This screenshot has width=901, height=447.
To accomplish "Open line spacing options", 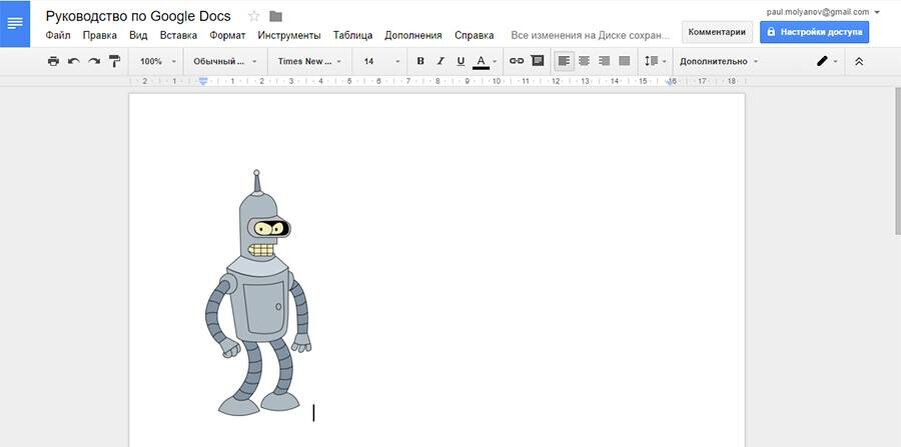I will point(655,61).
